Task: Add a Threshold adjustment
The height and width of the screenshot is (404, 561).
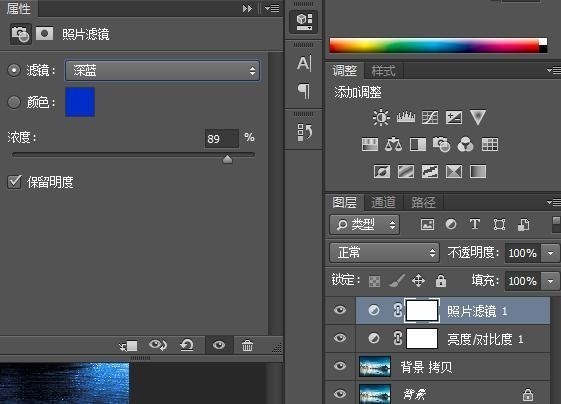Action: pyautogui.click(x=430, y=171)
